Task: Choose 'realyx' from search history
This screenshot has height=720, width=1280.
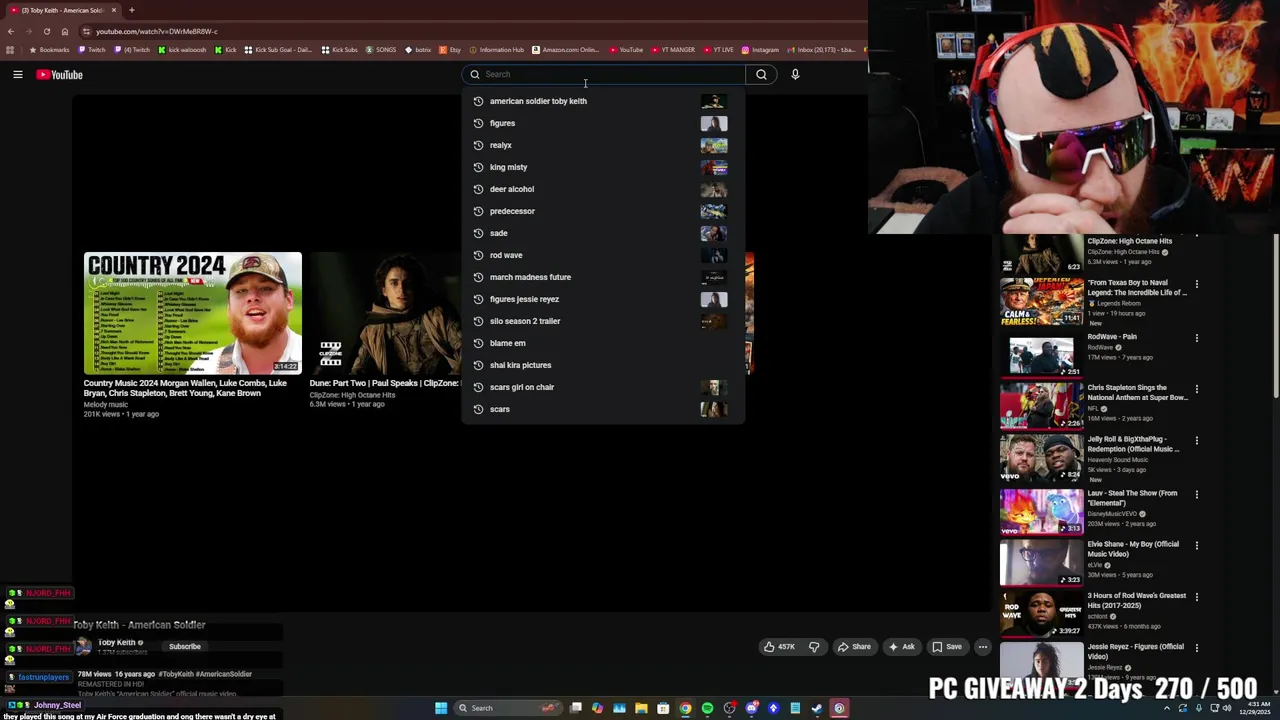Action: click(603, 145)
